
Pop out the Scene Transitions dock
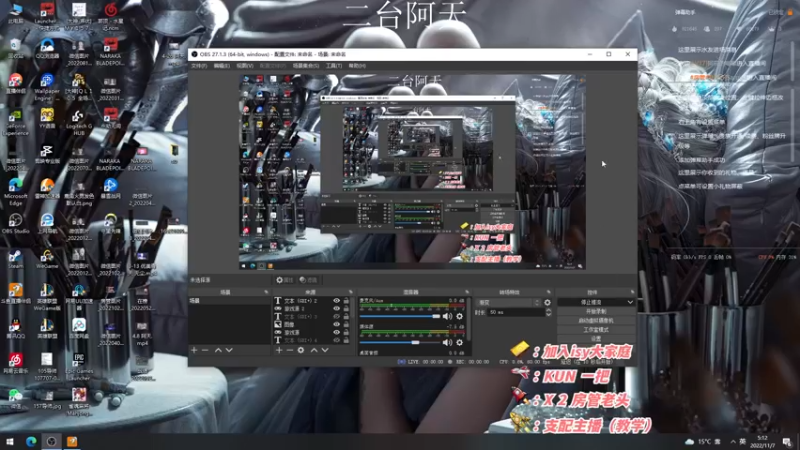[x=548, y=292]
